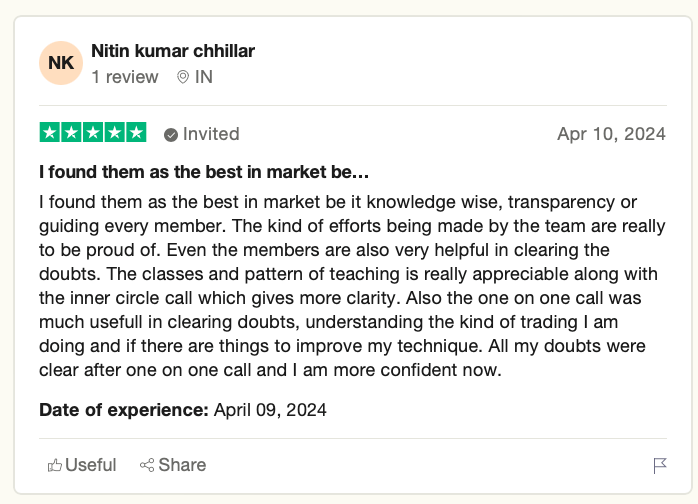698x504 pixels.
Task: Click the Date of experience line
Action: [183, 410]
